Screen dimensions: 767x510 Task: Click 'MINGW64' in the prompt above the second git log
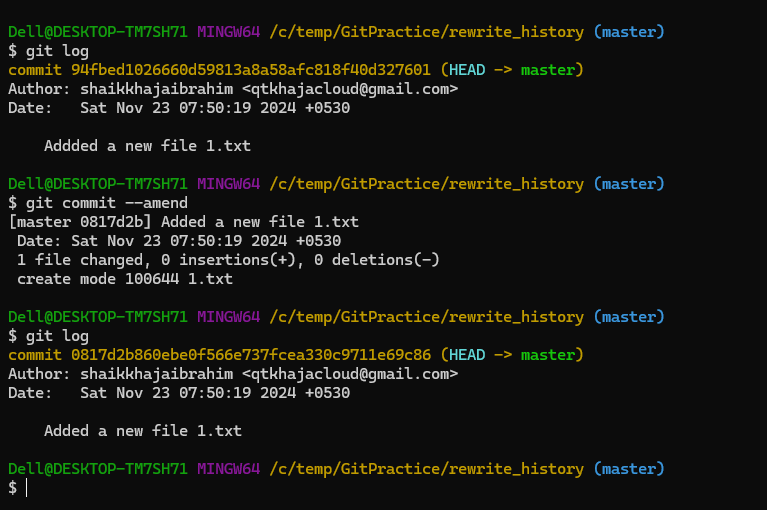point(228,317)
